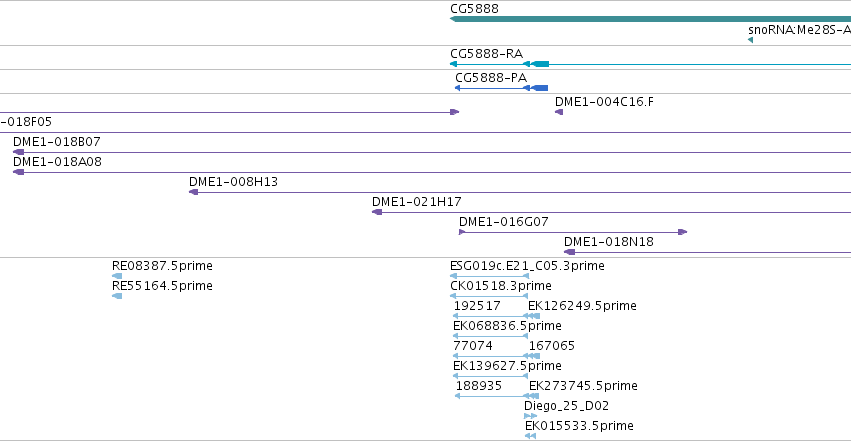Click the CG5888-PA coding exon block

coord(539,88)
